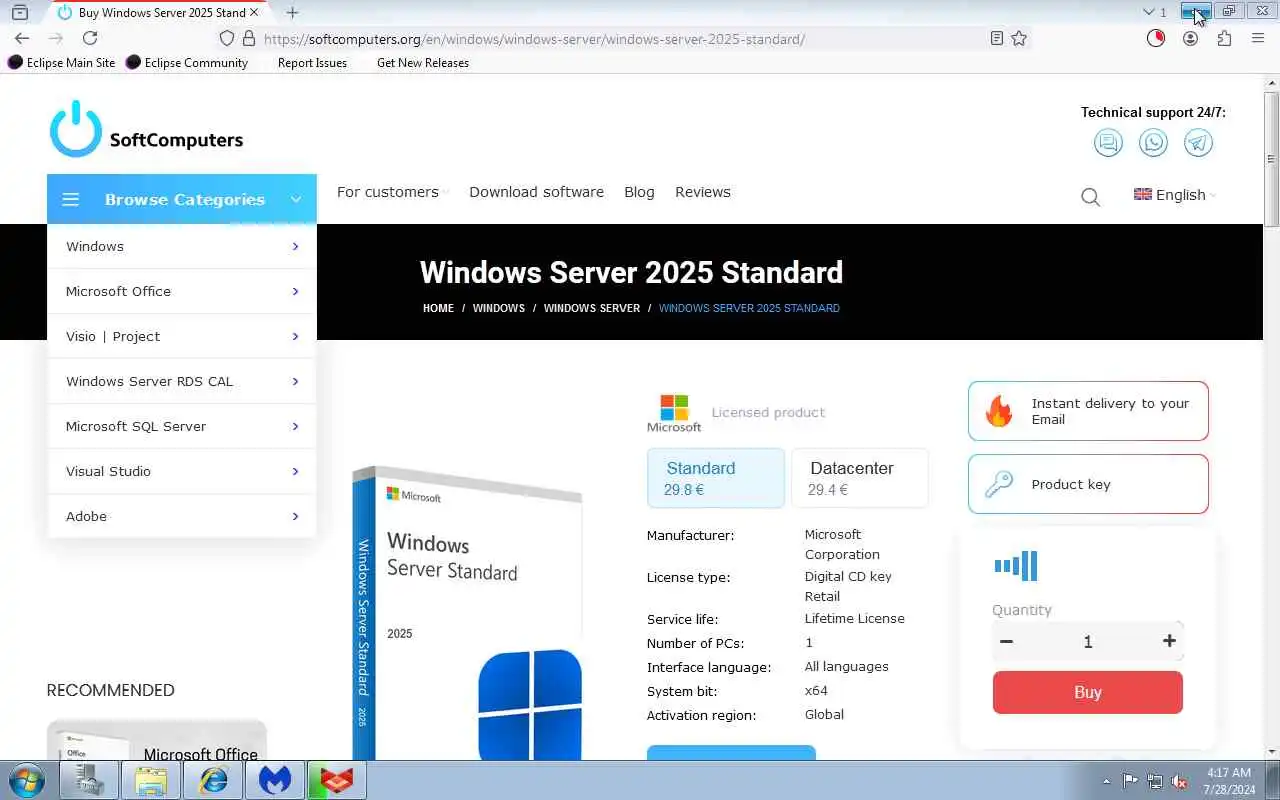Open the For customers dropdown menu
The height and width of the screenshot is (800, 1280).
click(392, 192)
